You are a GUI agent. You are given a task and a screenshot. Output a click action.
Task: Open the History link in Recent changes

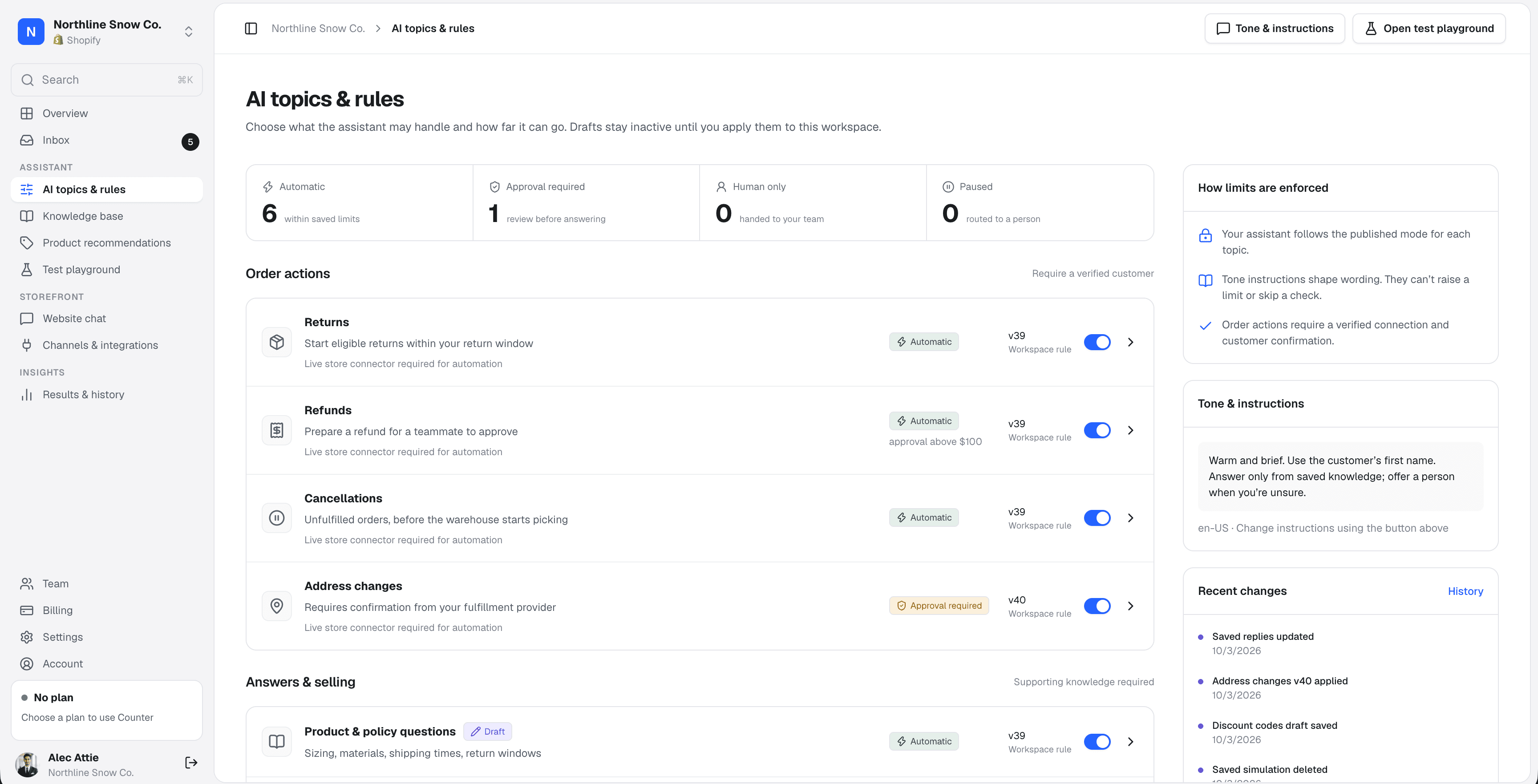click(x=1465, y=591)
